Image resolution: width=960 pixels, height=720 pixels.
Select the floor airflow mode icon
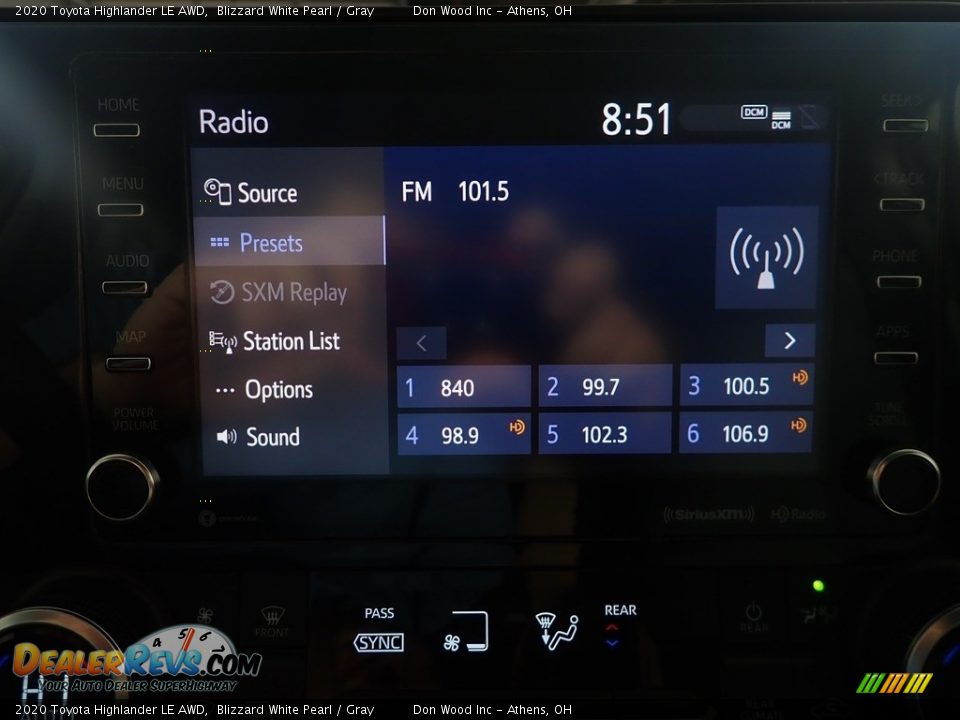tap(466, 632)
